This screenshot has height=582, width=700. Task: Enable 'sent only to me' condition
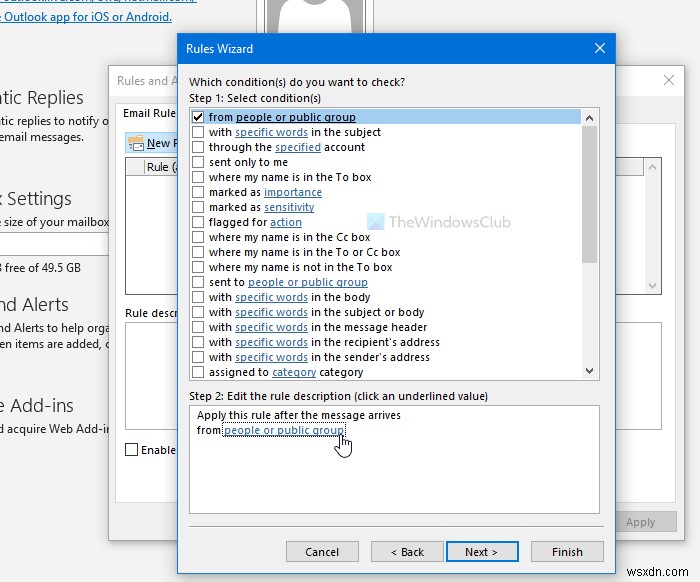198,162
